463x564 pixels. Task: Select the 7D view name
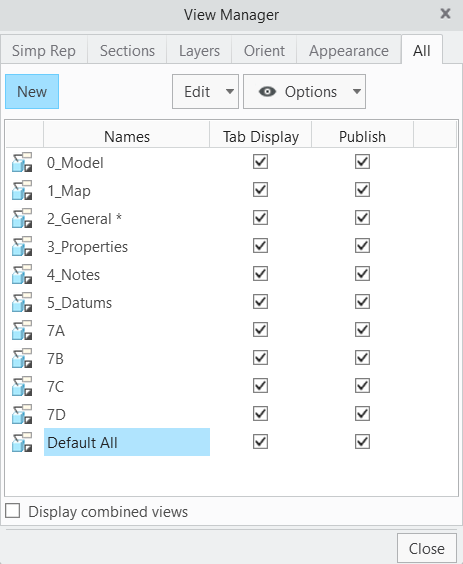[x=56, y=415]
